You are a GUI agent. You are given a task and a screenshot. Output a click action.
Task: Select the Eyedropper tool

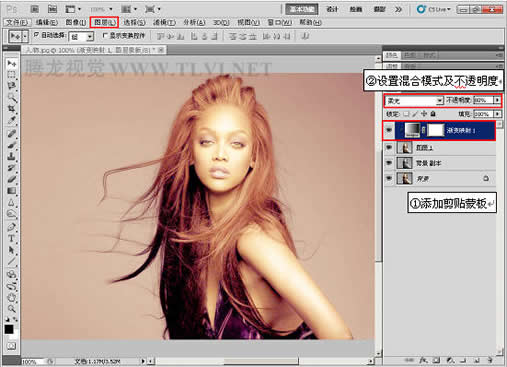12,120
